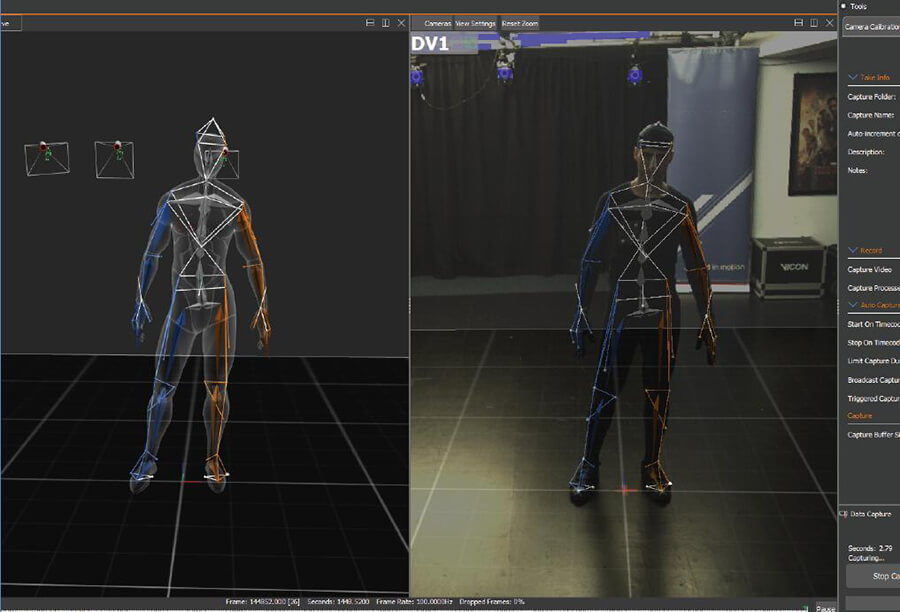Close the 3D workspace pane
The height and width of the screenshot is (612, 900).
(x=401, y=23)
